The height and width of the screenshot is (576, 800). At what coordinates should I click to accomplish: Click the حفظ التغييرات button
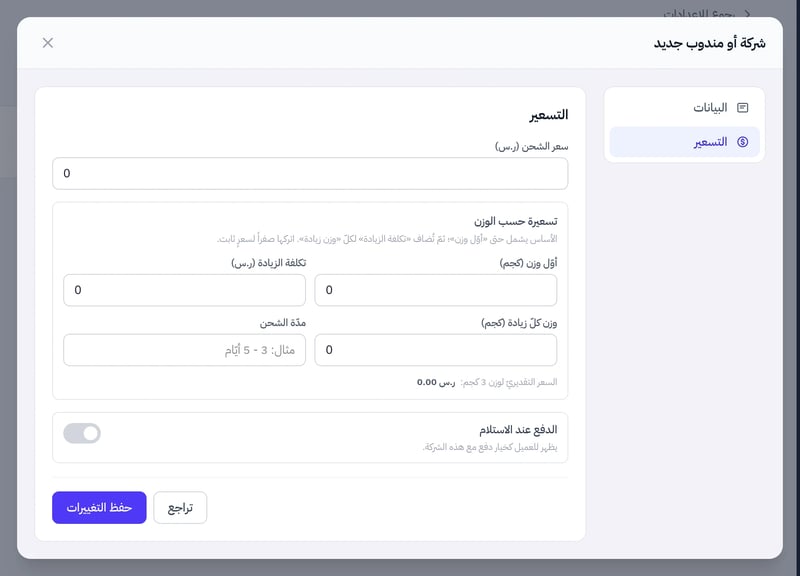(x=99, y=508)
